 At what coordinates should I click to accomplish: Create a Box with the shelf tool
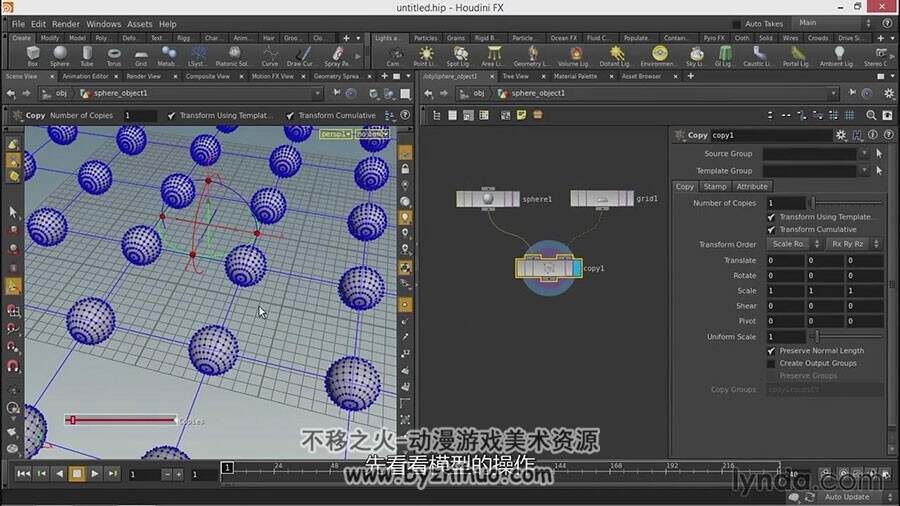coord(33,56)
